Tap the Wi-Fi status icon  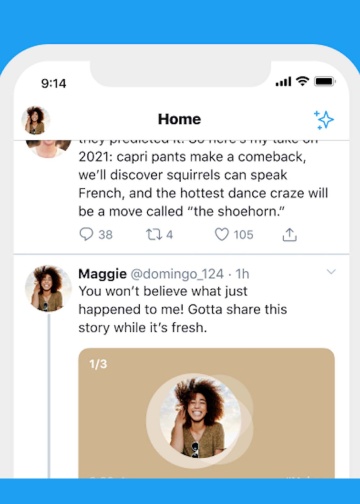pyautogui.click(x=303, y=81)
